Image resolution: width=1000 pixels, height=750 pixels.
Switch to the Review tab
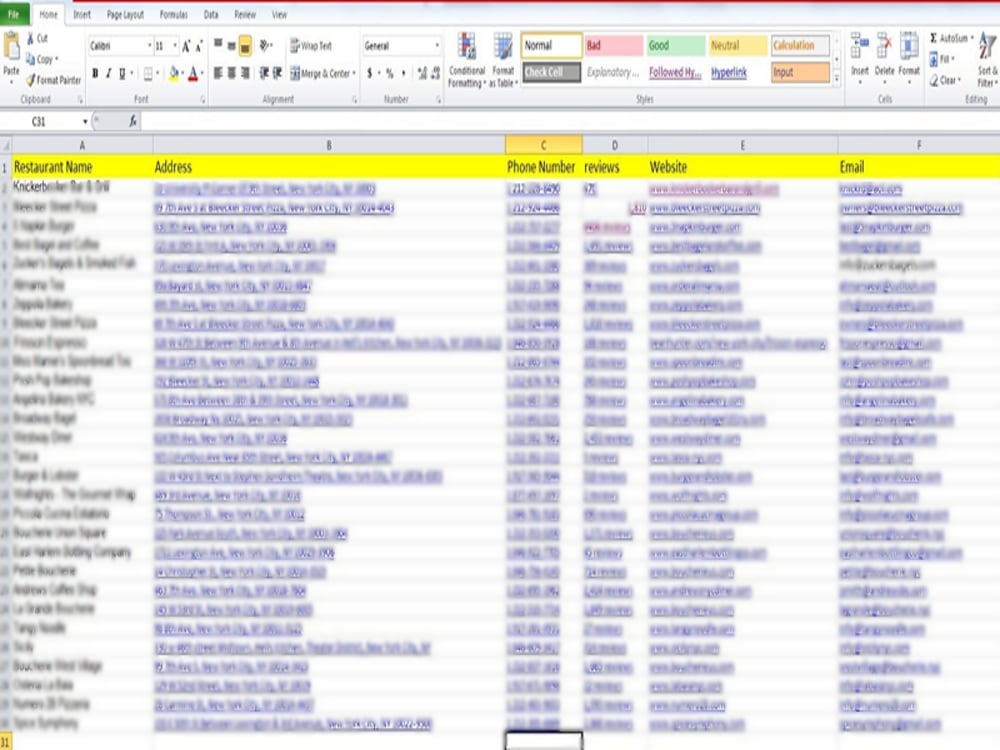pyautogui.click(x=245, y=14)
